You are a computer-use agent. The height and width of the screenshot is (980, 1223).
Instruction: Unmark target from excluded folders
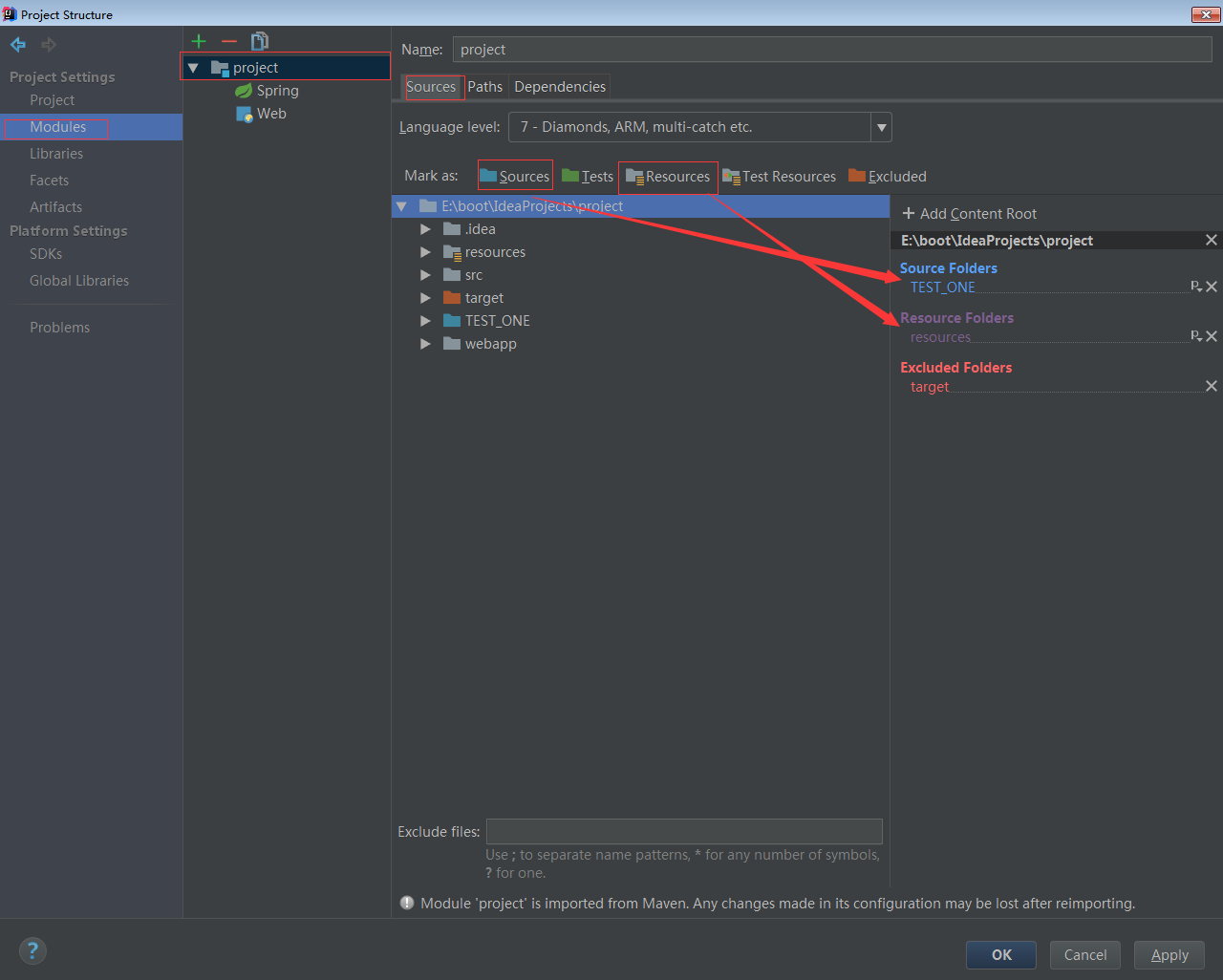[x=1212, y=386]
